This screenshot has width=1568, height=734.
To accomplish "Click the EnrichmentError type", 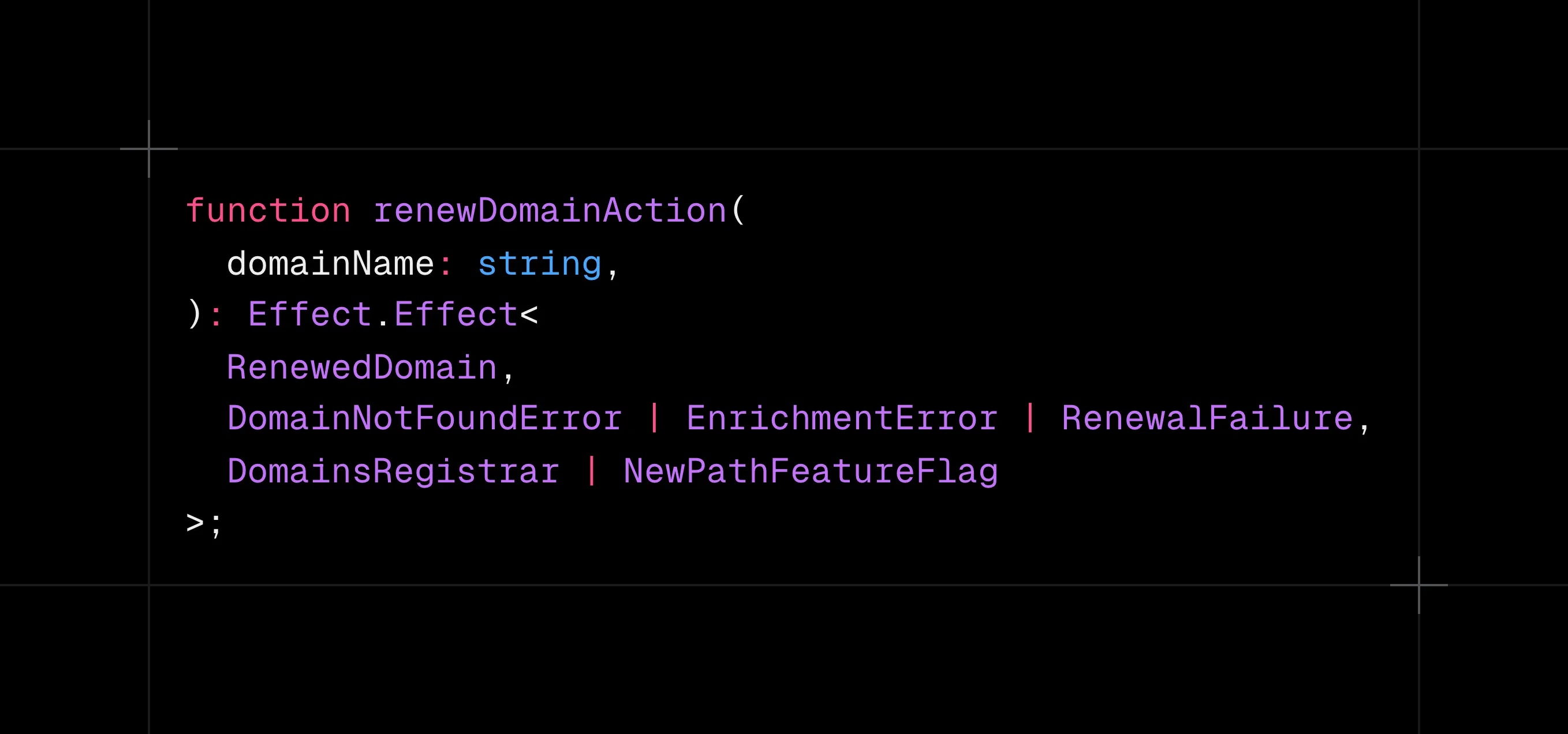I will (x=842, y=419).
